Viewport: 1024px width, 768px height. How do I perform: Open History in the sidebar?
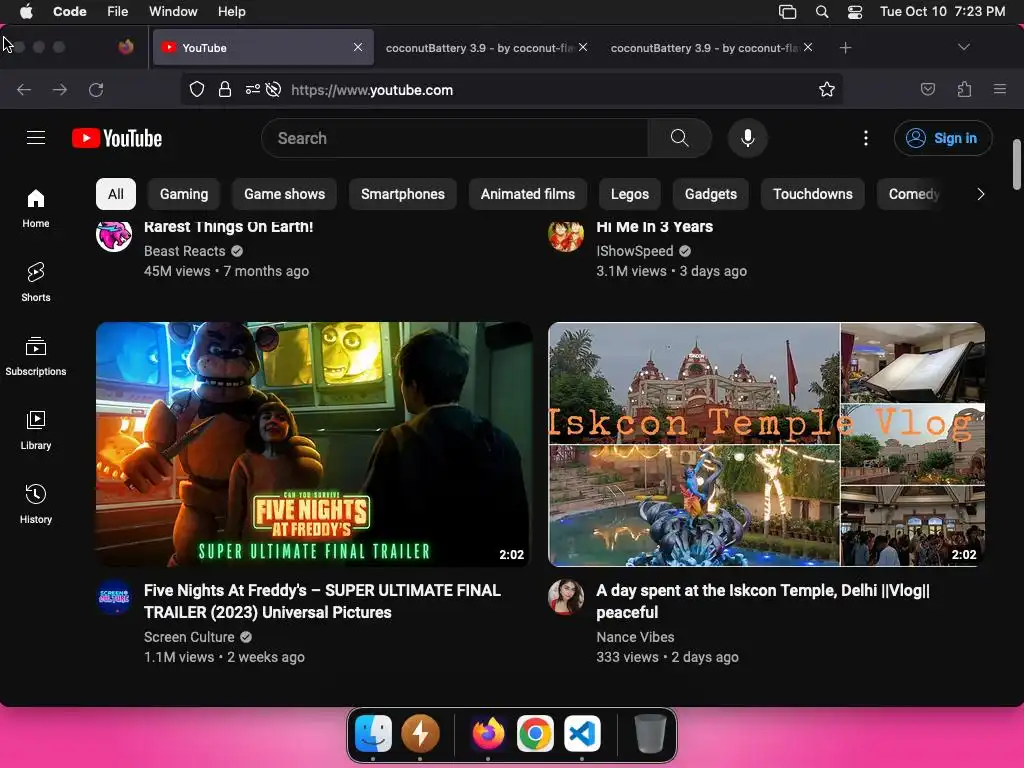(36, 504)
